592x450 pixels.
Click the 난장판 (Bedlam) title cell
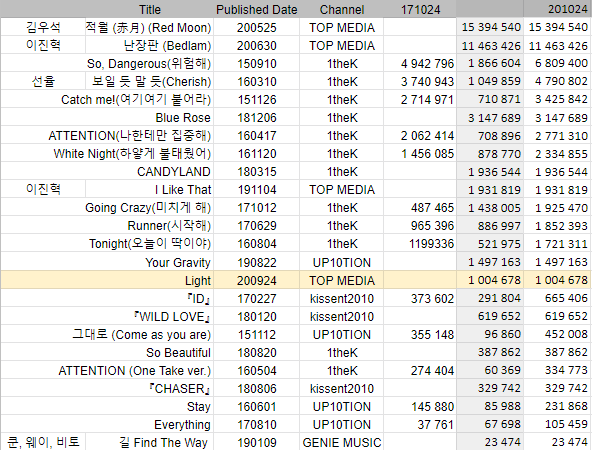[x=150, y=45]
